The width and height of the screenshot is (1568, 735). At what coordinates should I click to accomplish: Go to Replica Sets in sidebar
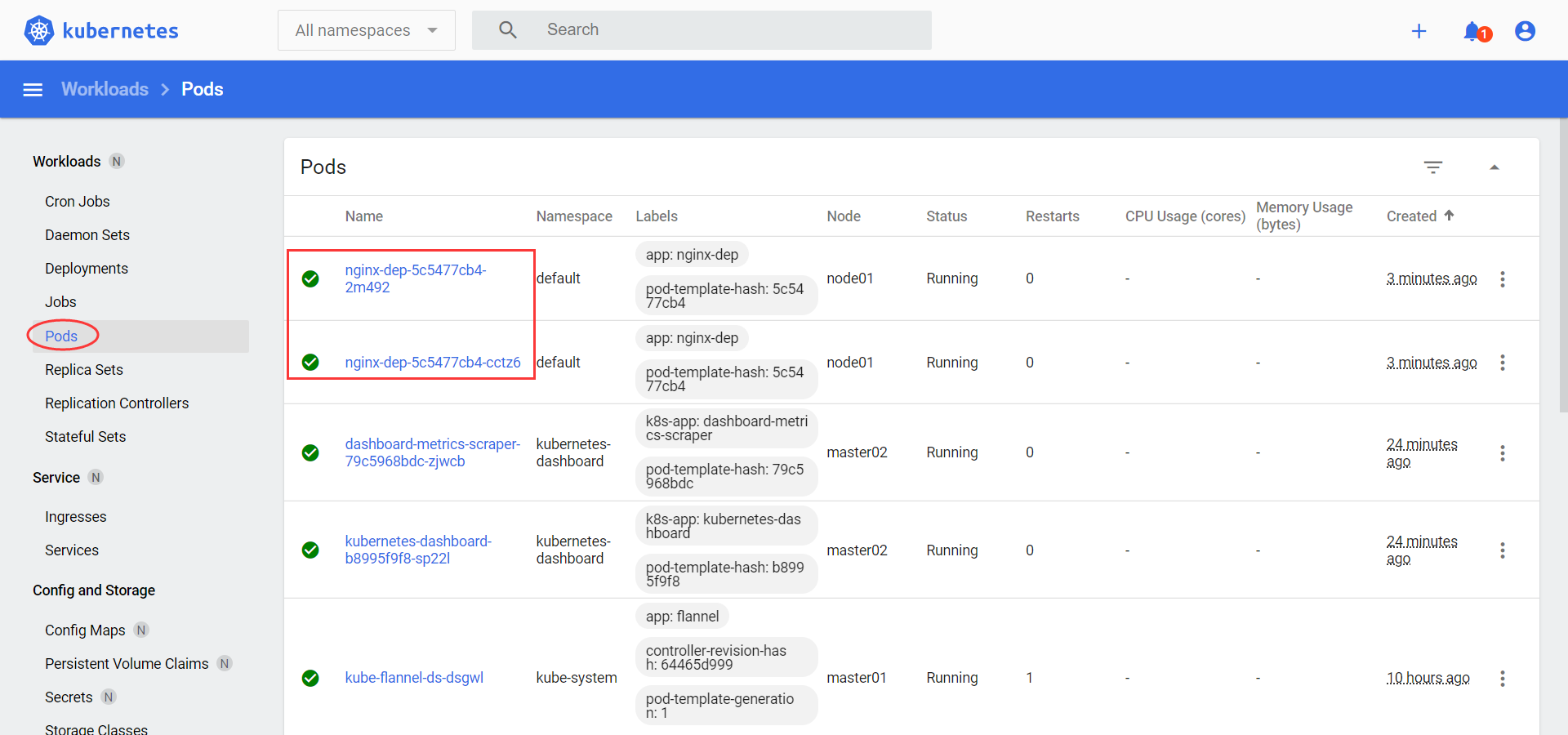click(84, 370)
